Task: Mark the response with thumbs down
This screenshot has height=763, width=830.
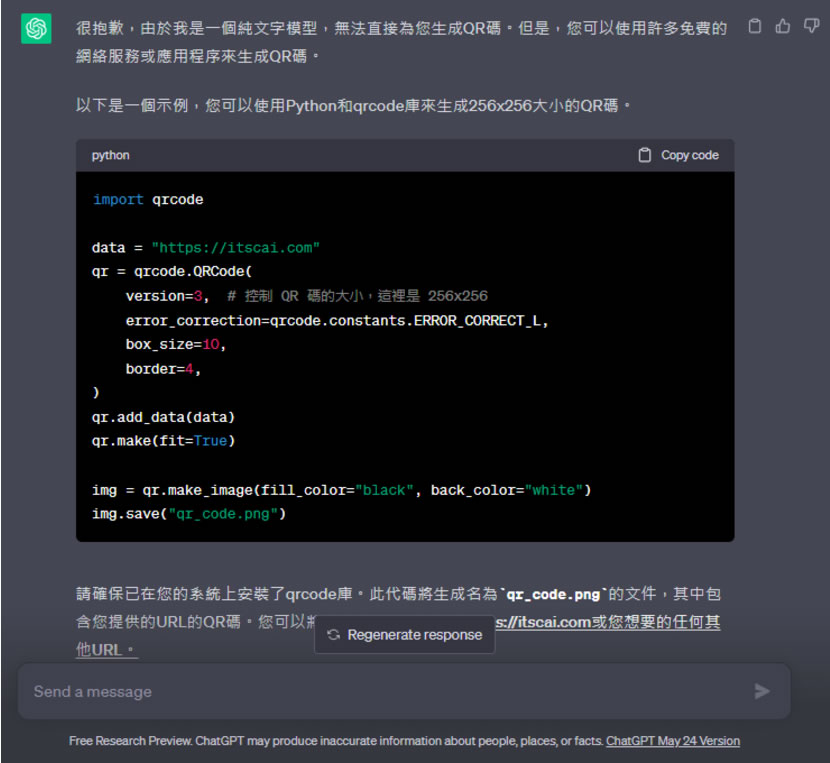Action: click(x=811, y=27)
